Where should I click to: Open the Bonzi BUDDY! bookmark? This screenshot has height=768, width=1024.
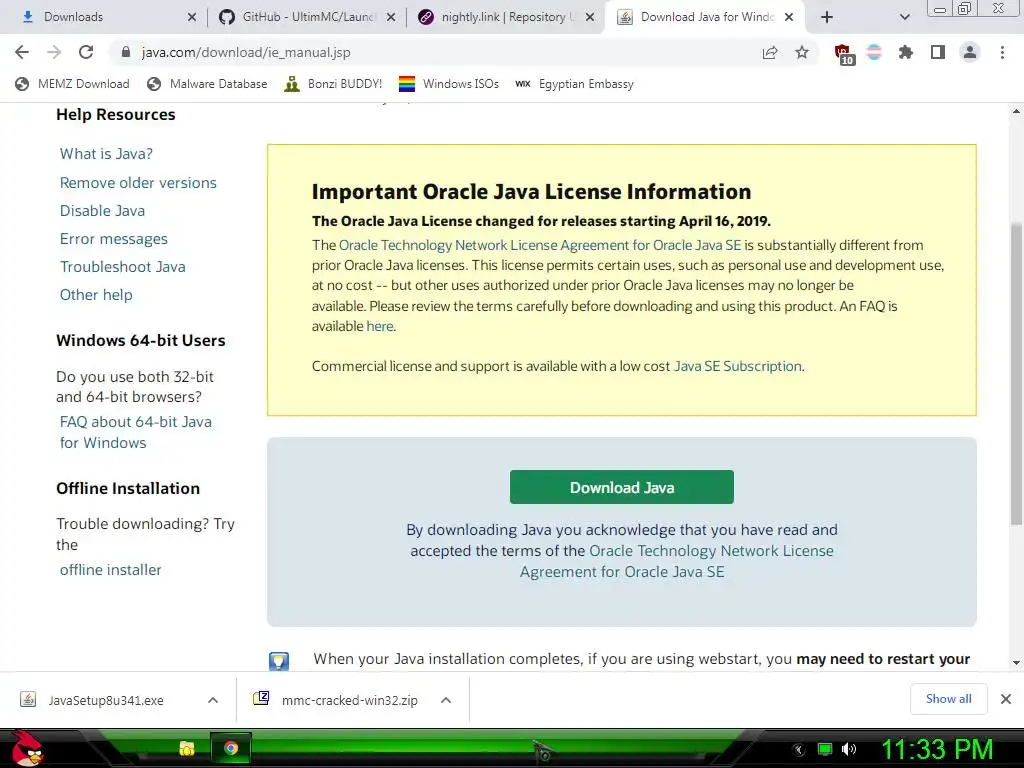tap(333, 84)
